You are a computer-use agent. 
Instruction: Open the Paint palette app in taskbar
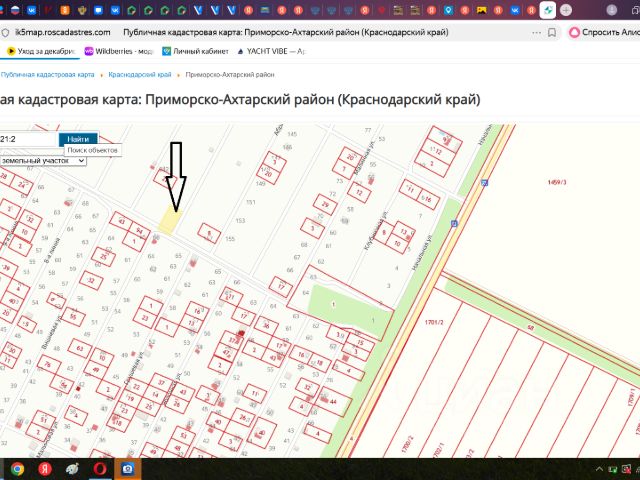(73, 469)
